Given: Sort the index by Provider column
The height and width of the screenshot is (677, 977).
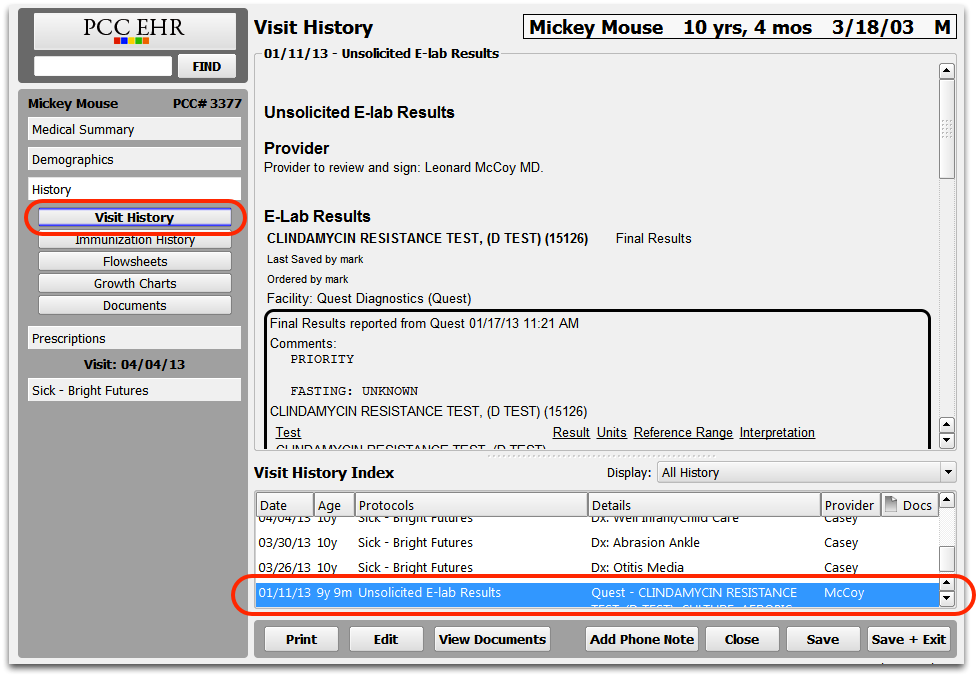Looking at the screenshot, I should (x=850, y=505).
